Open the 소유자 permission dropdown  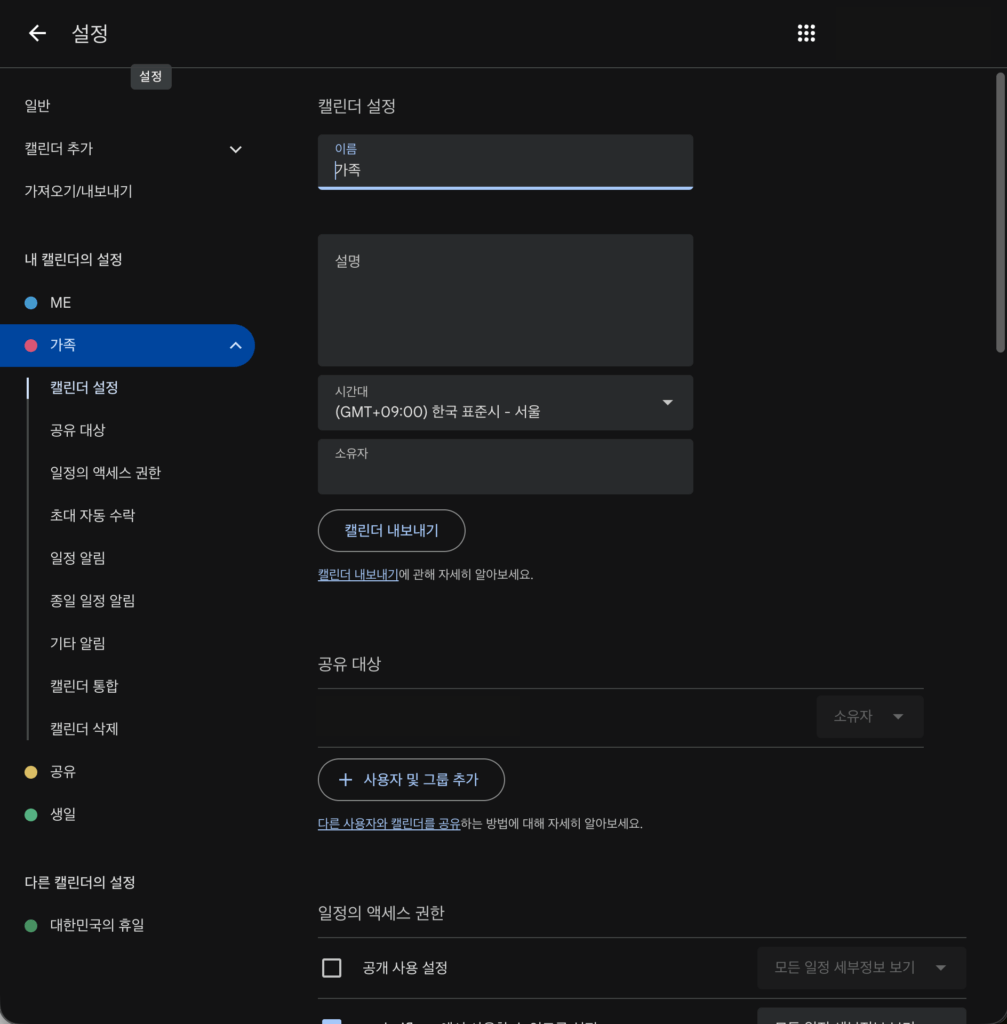pos(869,717)
